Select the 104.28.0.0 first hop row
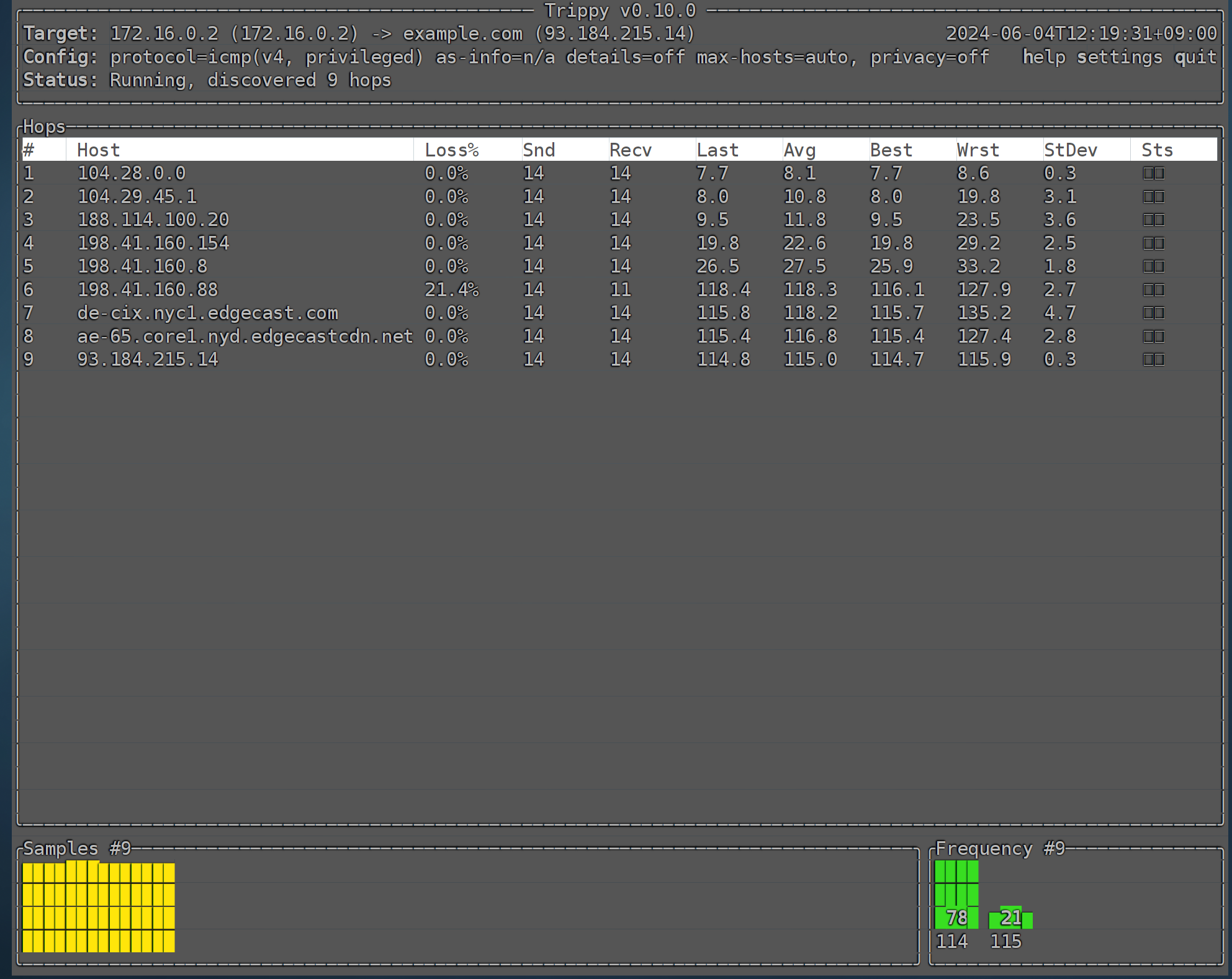The image size is (1232, 979). pos(131,174)
